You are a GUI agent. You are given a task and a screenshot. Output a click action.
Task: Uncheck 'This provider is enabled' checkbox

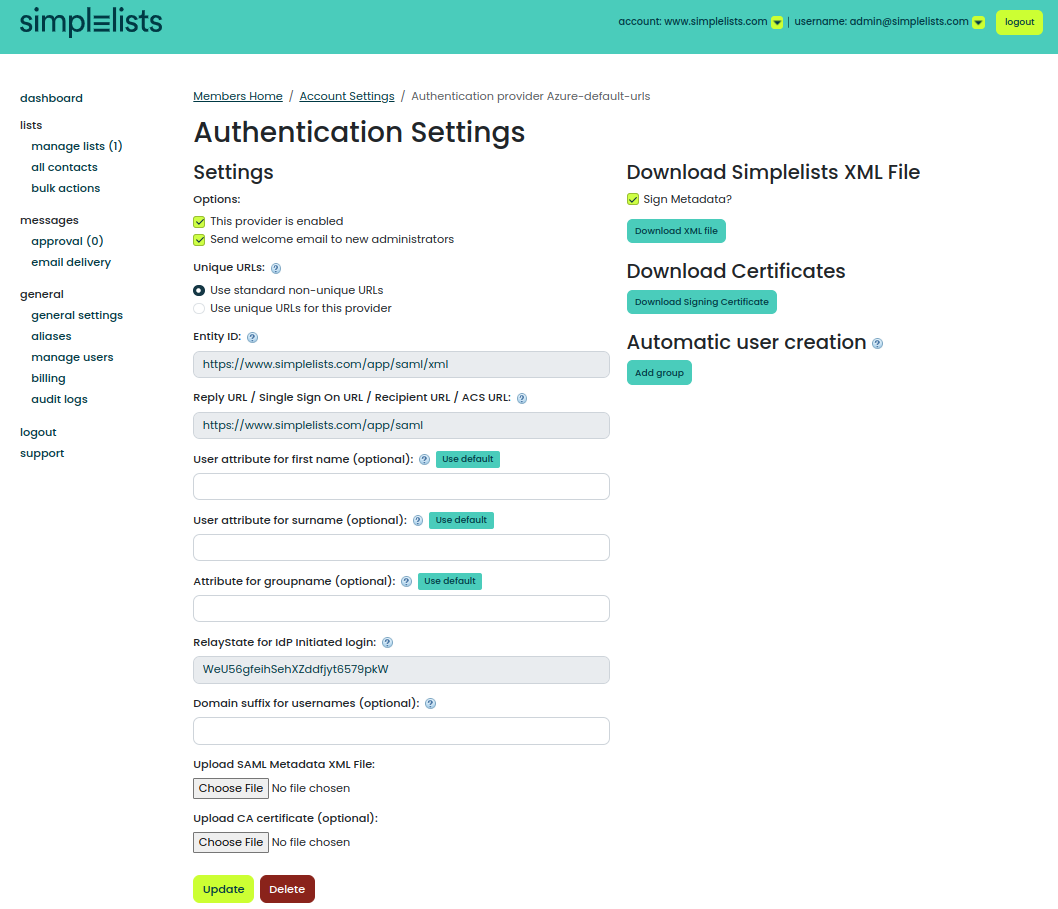pyautogui.click(x=199, y=221)
